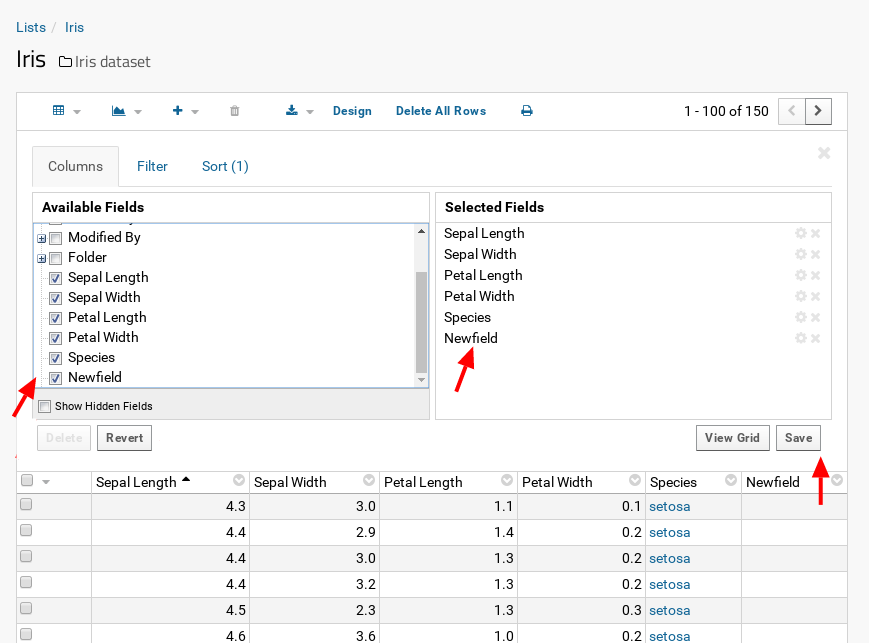The height and width of the screenshot is (643, 869).
Task: Open the grid views menu icon
Action: [59, 111]
